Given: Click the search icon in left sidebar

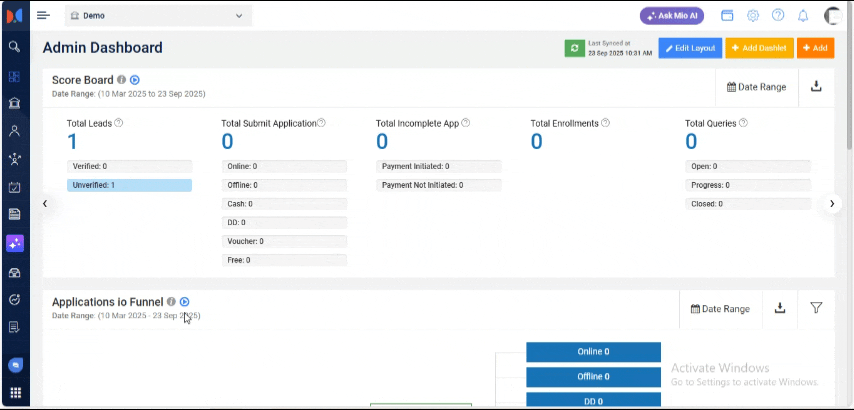Looking at the screenshot, I should point(14,47).
